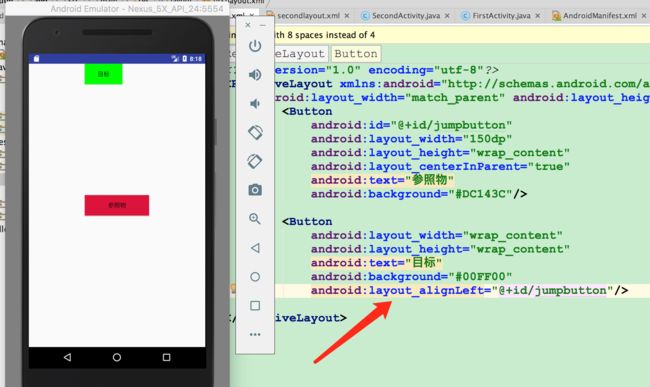Click the android:text="参照物" line
The image size is (650, 387).
pos(382,180)
